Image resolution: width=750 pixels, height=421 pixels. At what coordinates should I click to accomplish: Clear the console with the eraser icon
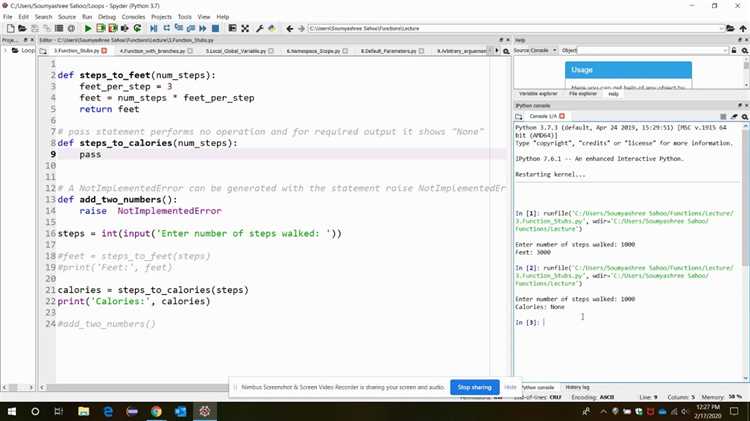click(734, 116)
